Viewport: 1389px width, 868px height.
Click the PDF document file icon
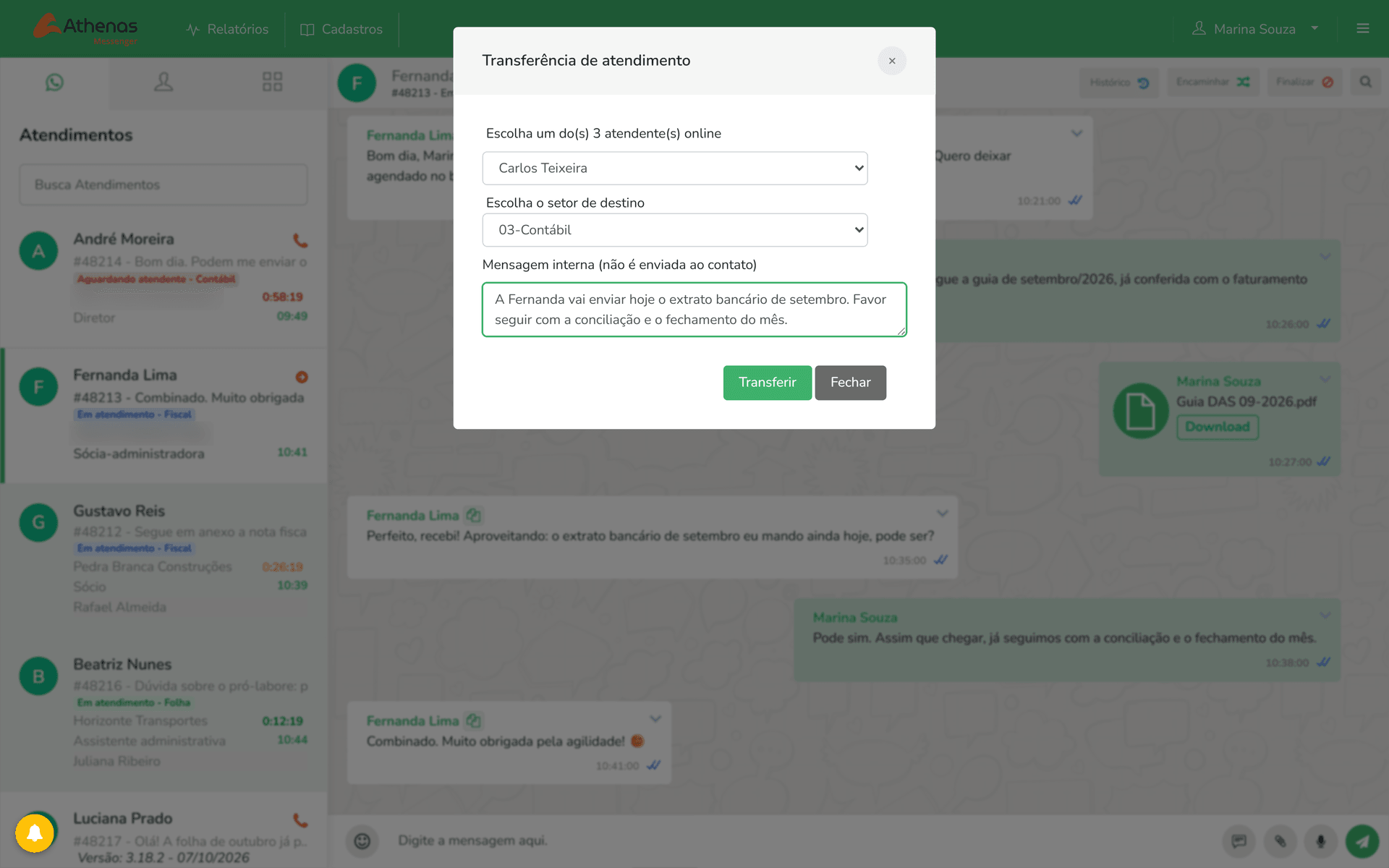coord(1141,411)
